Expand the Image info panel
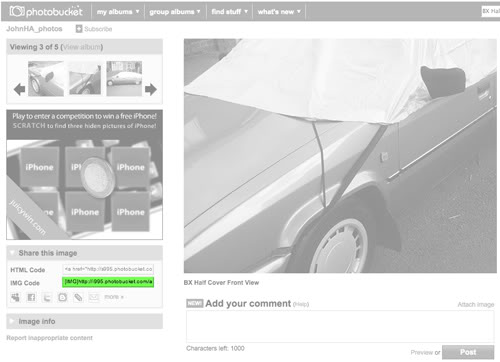The width and height of the screenshot is (500, 362). point(12,321)
